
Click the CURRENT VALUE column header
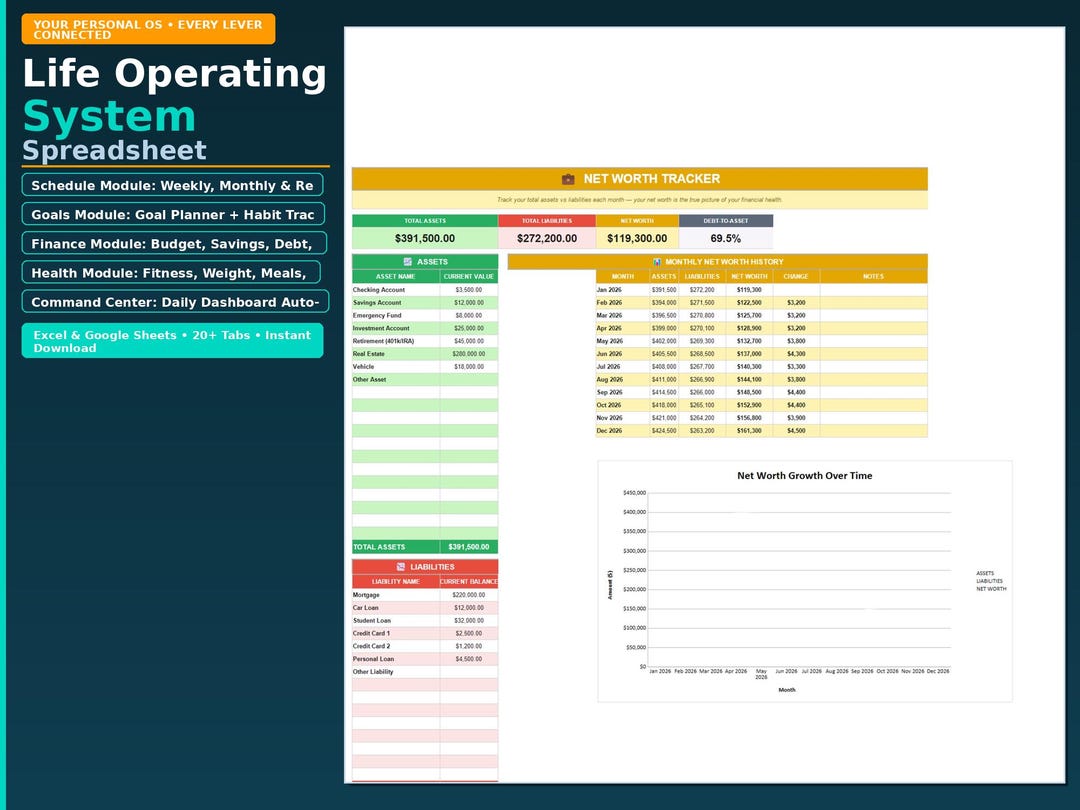(469, 276)
